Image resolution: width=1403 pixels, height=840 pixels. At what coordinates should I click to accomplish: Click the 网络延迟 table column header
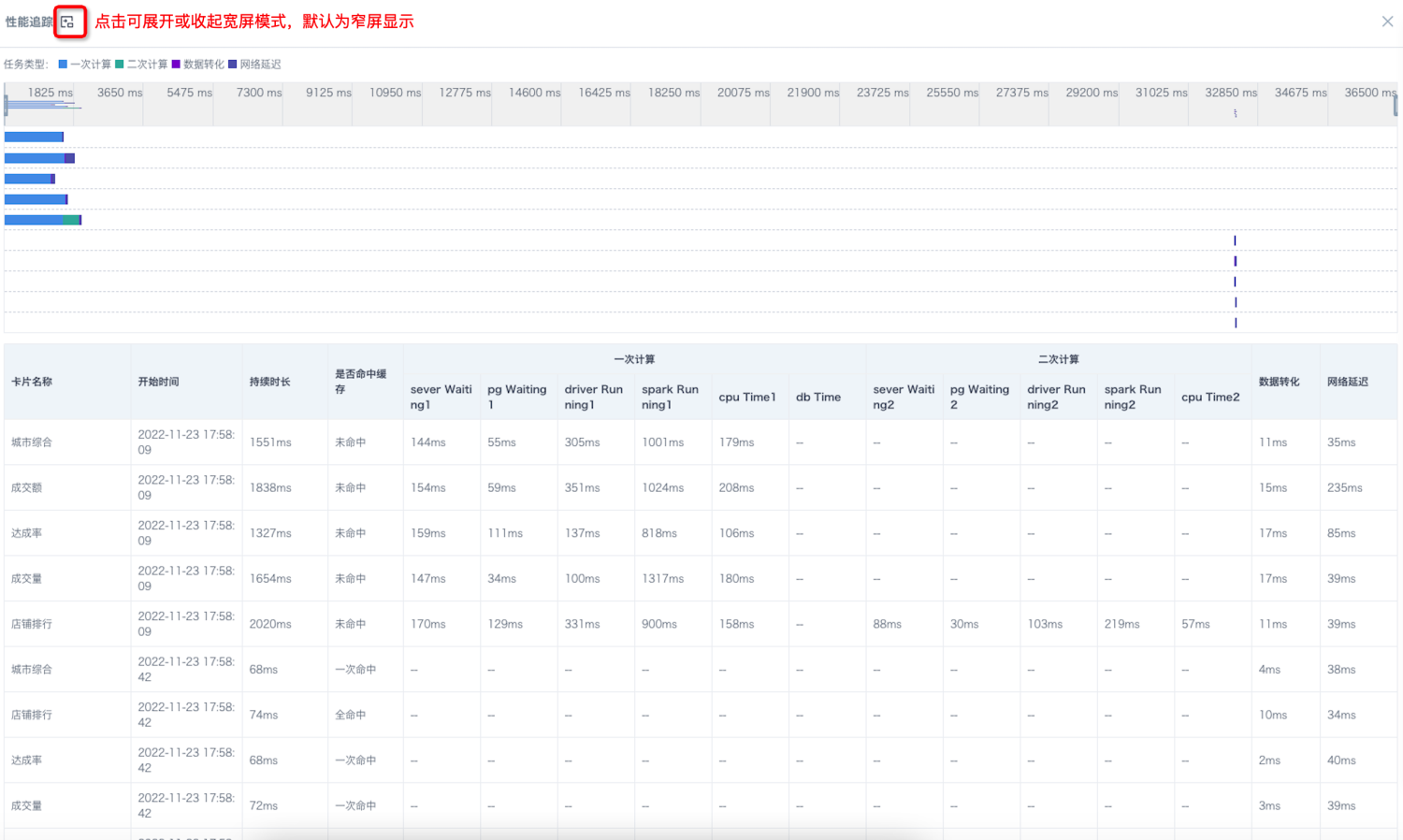(1348, 382)
